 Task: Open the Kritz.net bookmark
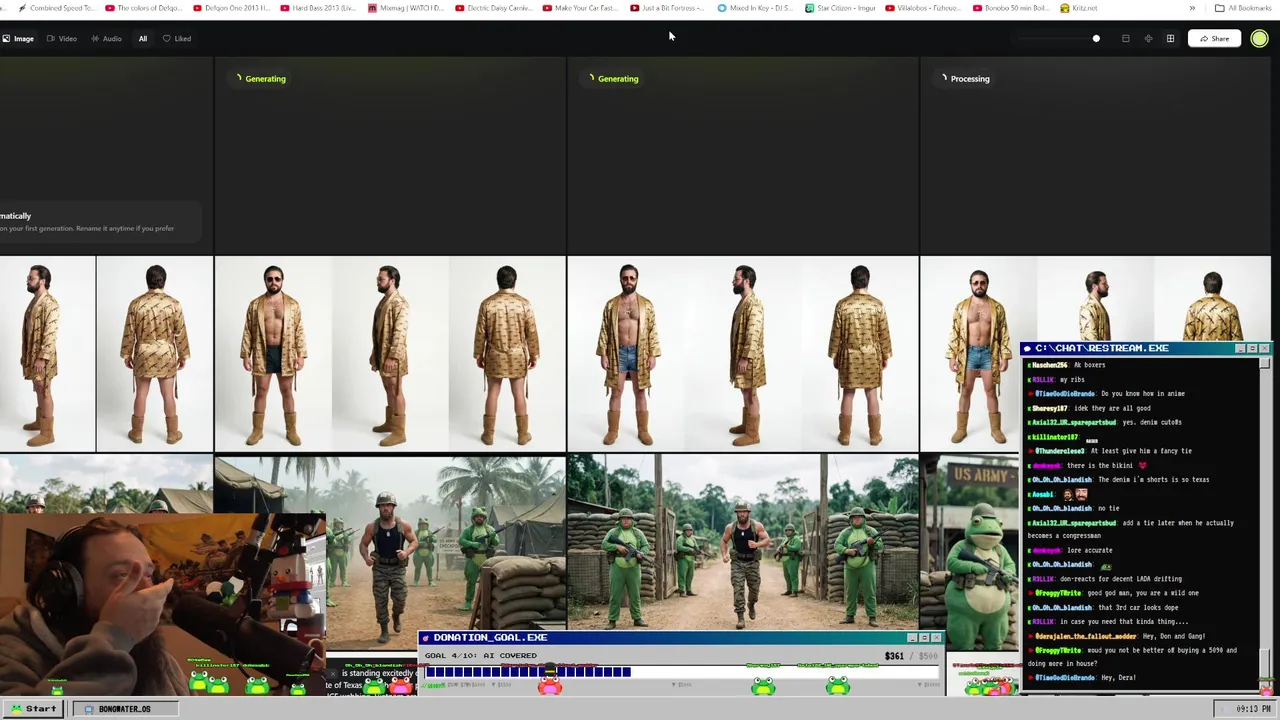tap(1078, 8)
